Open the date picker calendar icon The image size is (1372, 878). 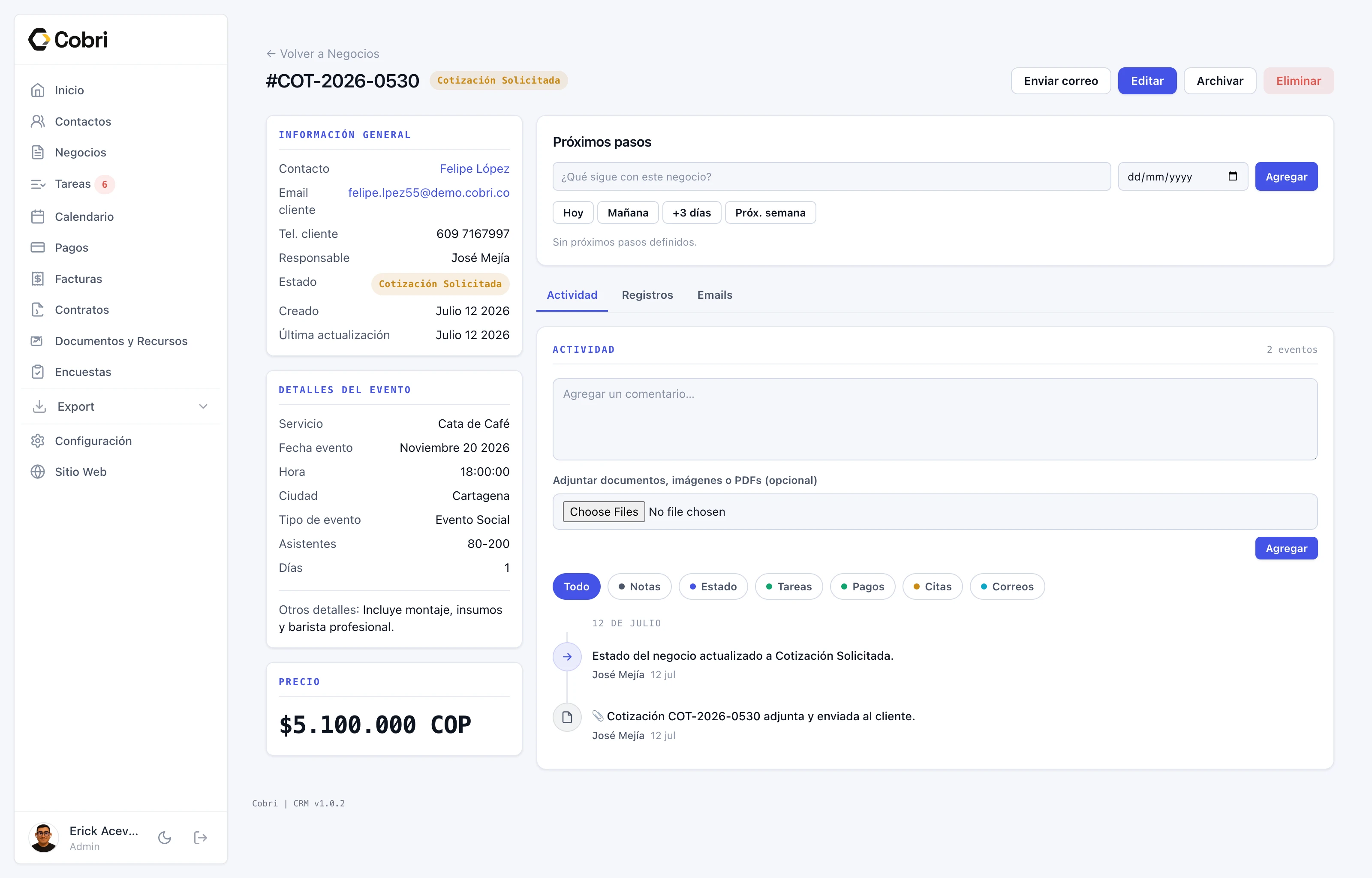point(1232,176)
